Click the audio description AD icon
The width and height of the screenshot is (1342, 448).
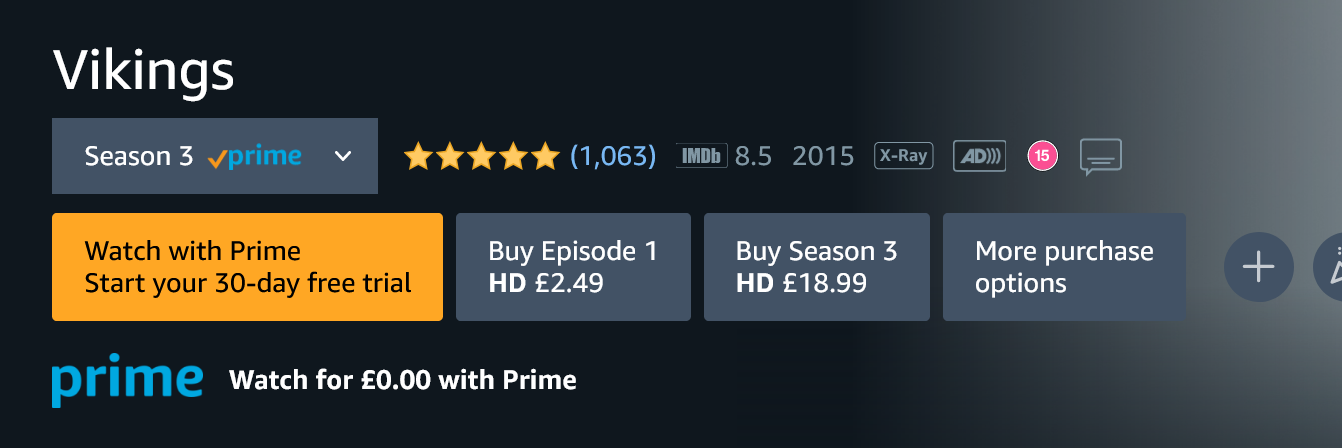click(x=979, y=156)
